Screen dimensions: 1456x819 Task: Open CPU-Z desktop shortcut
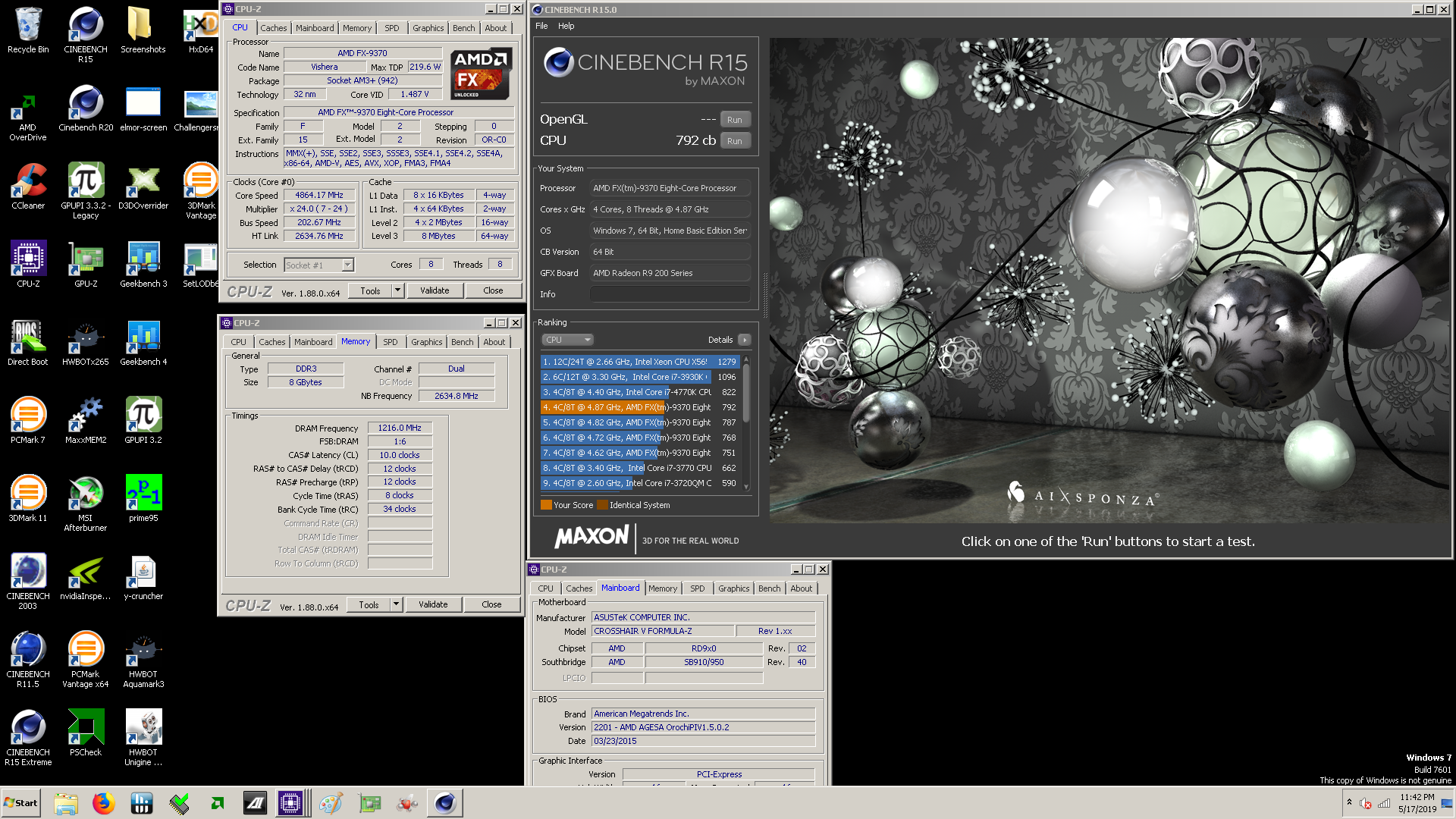click(28, 265)
